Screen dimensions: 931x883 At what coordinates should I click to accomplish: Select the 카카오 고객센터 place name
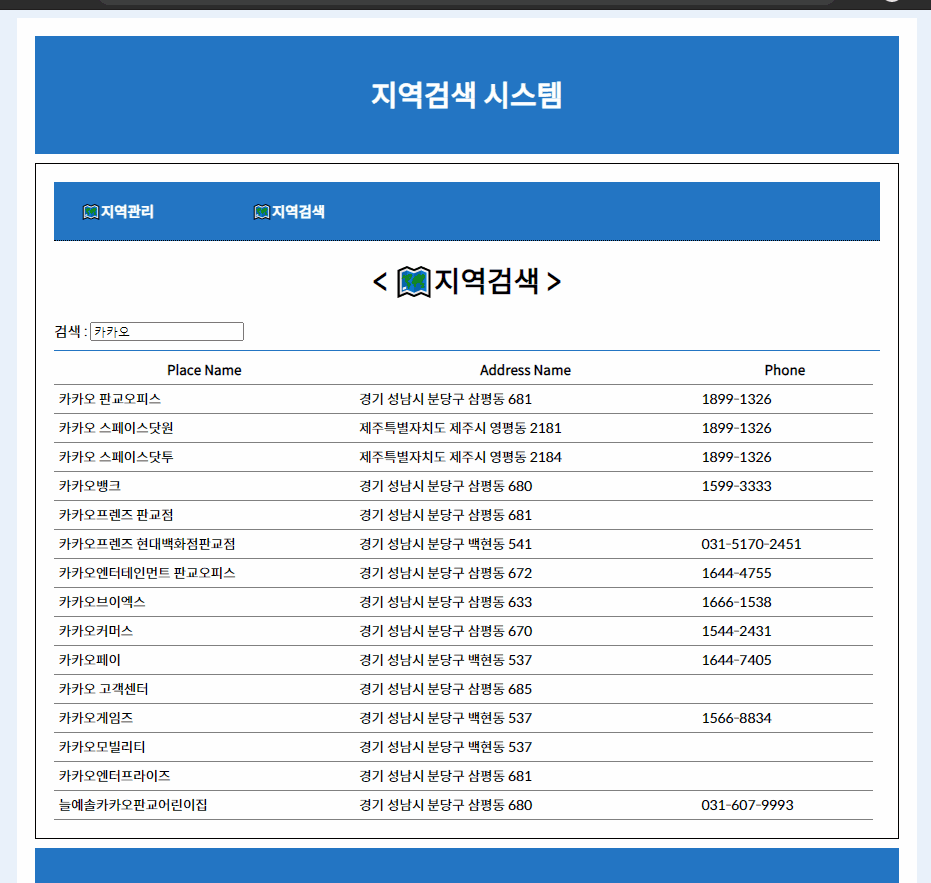click(103, 689)
